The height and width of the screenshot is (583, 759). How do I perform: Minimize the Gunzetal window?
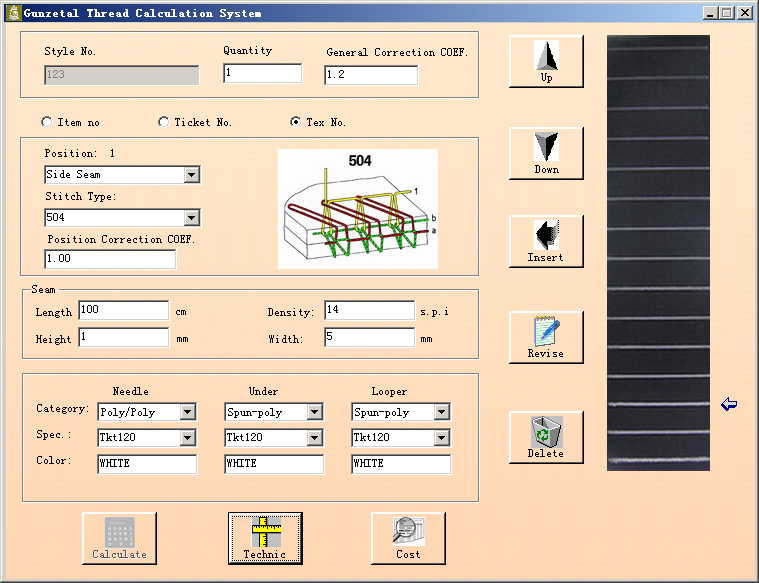pos(710,13)
